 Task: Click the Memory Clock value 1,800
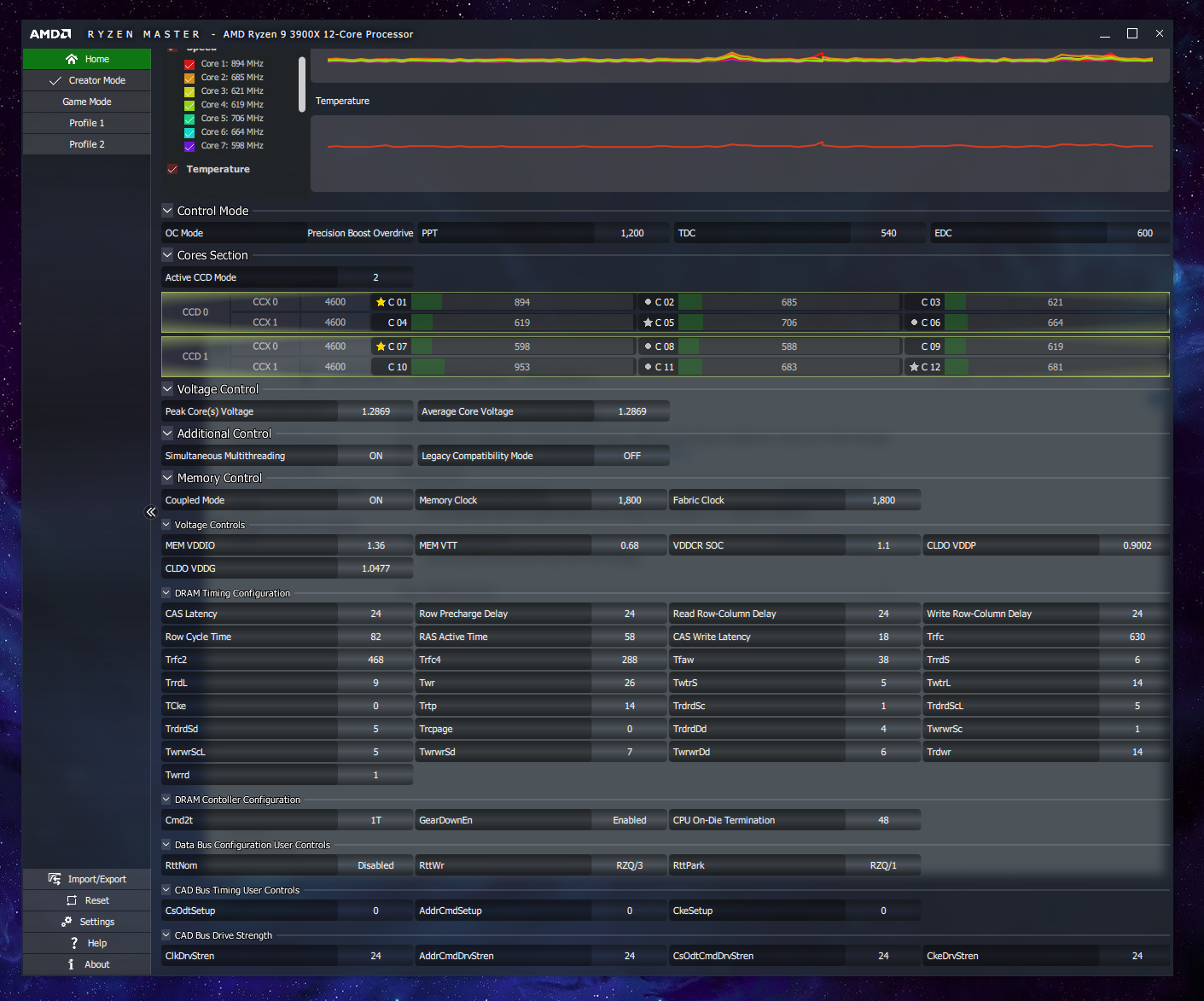[x=630, y=500]
